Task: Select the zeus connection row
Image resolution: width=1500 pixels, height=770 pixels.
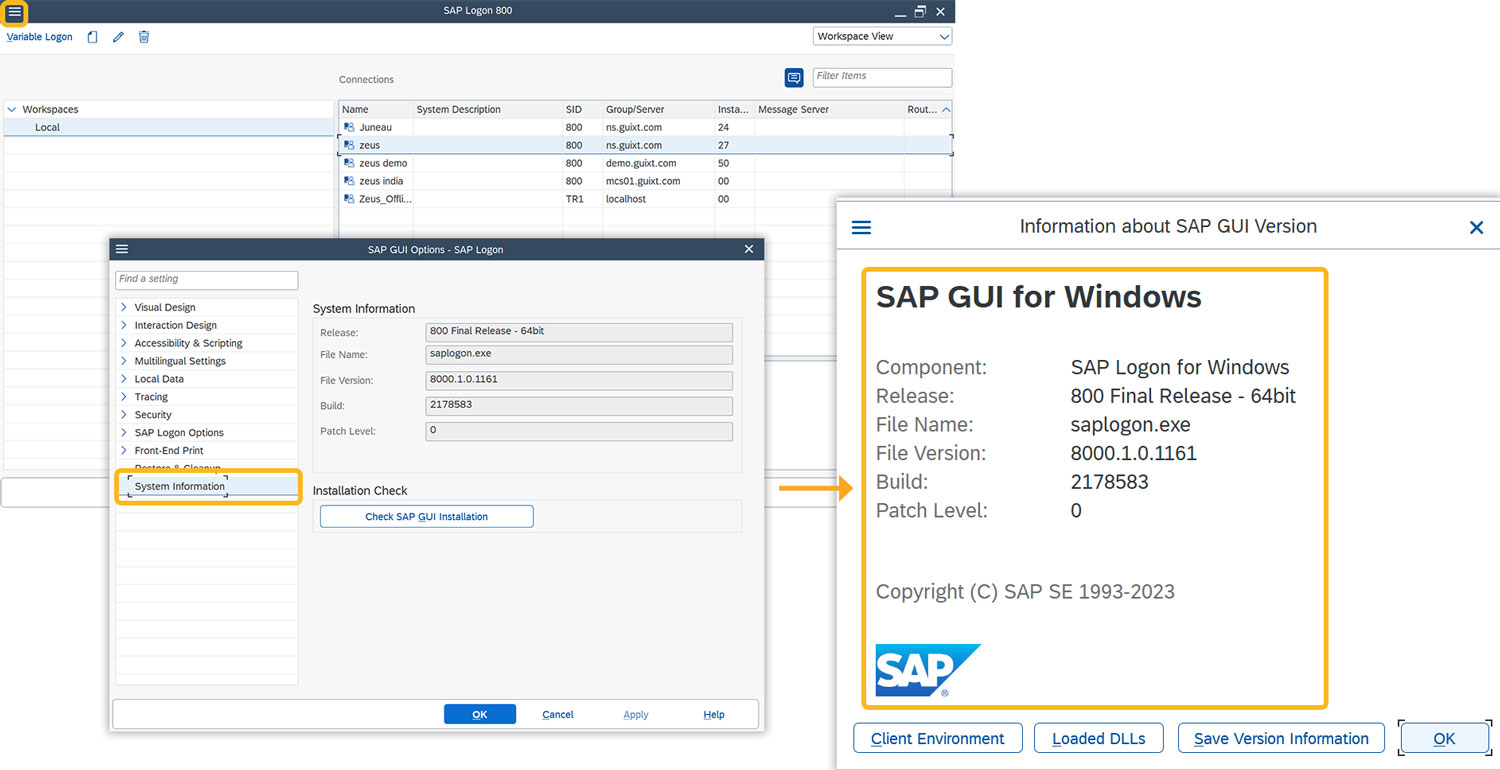Action: [x=645, y=145]
